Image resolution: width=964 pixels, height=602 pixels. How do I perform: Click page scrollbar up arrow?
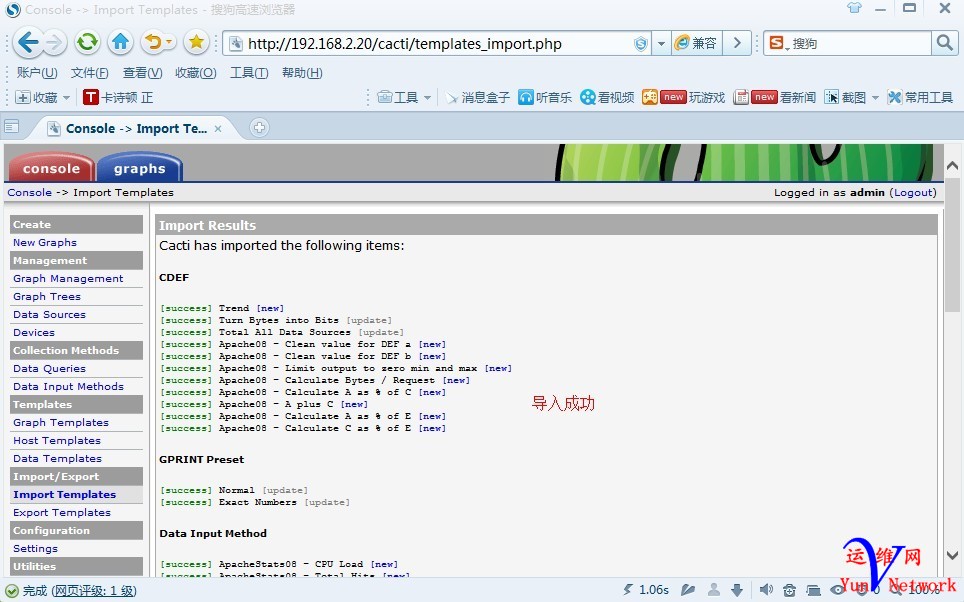pos(952,165)
